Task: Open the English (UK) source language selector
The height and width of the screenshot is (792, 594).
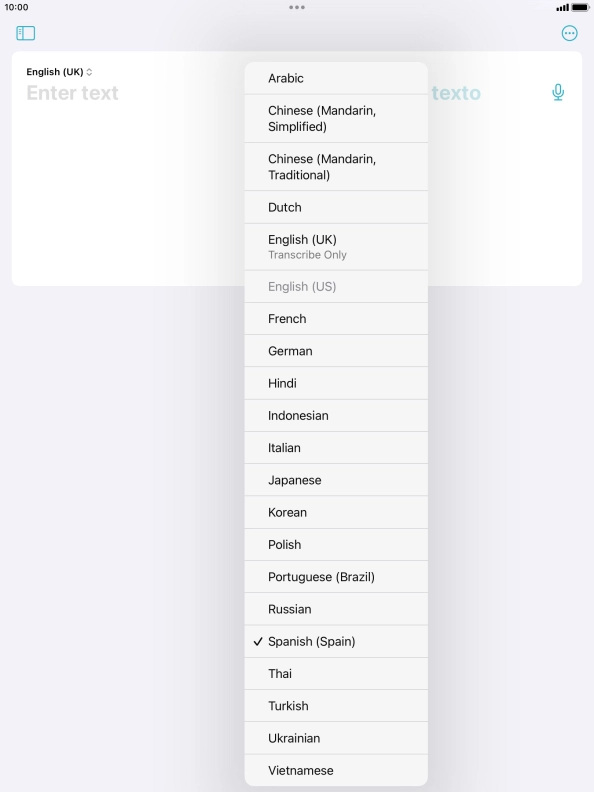Action: click(x=59, y=72)
